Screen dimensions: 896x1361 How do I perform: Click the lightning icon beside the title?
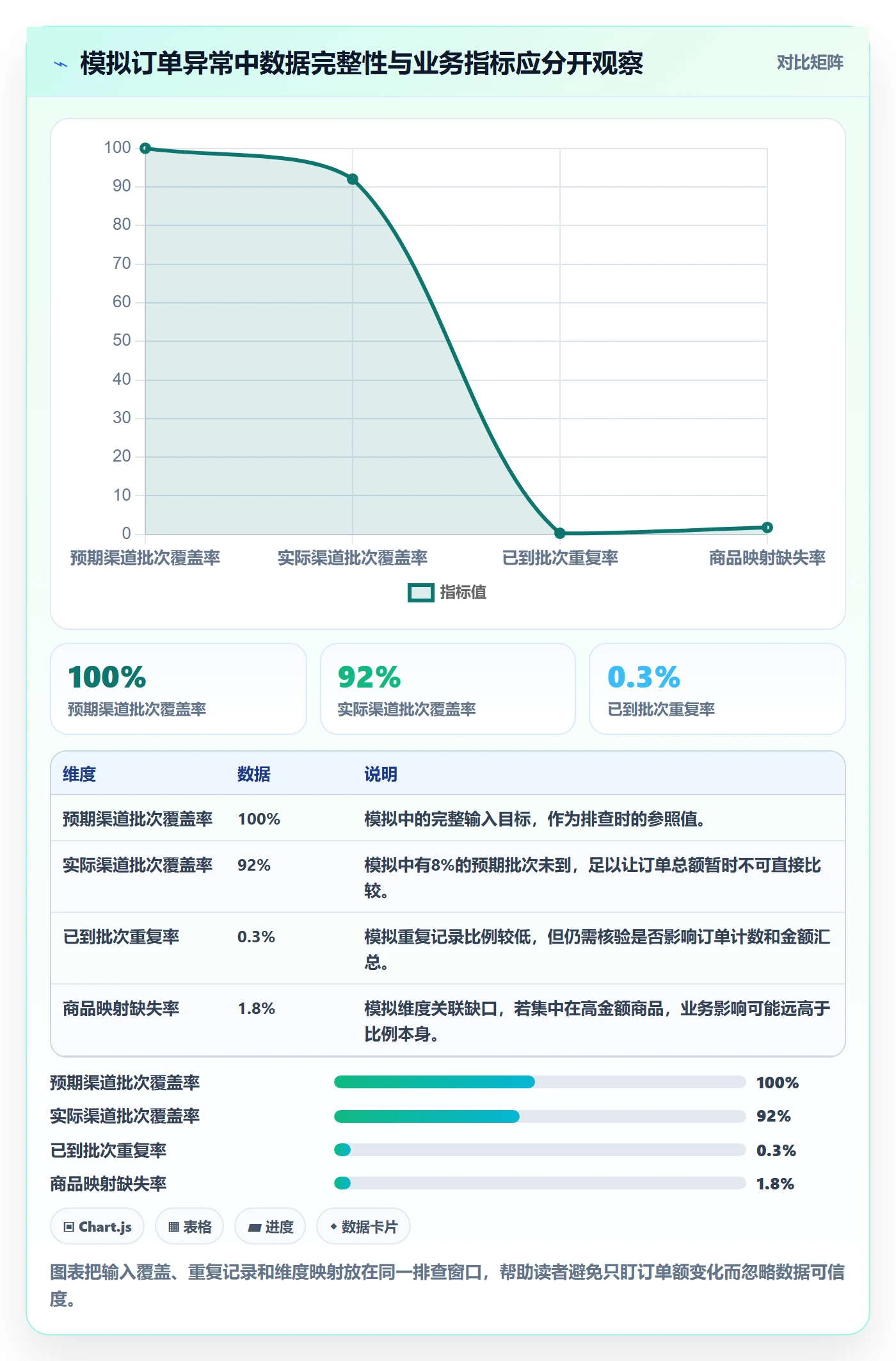click(x=61, y=64)
